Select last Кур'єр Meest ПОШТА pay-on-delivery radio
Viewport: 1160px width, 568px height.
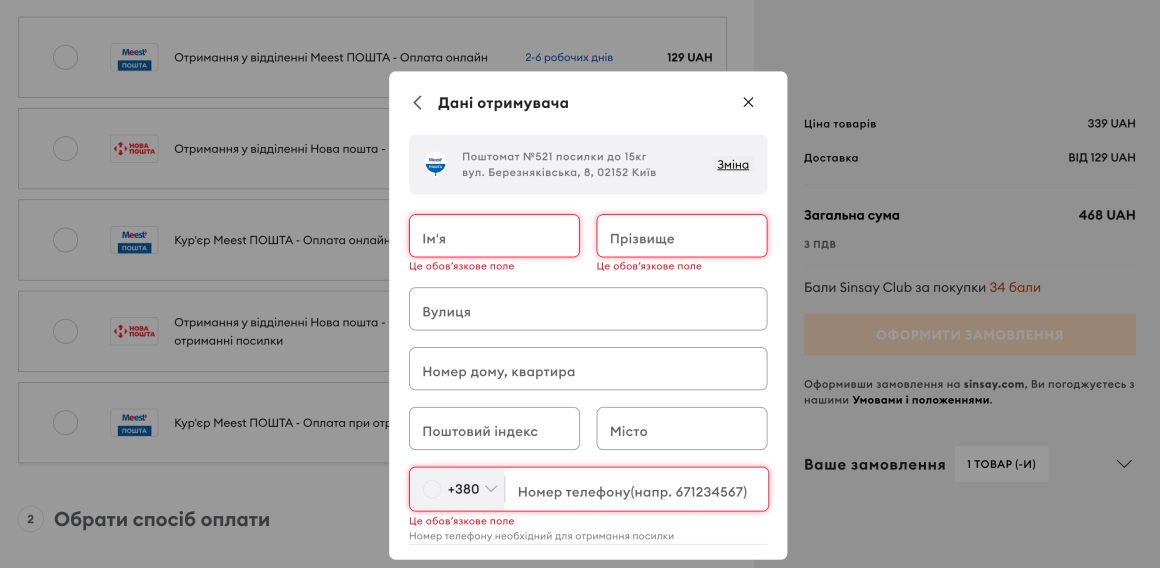65,423
